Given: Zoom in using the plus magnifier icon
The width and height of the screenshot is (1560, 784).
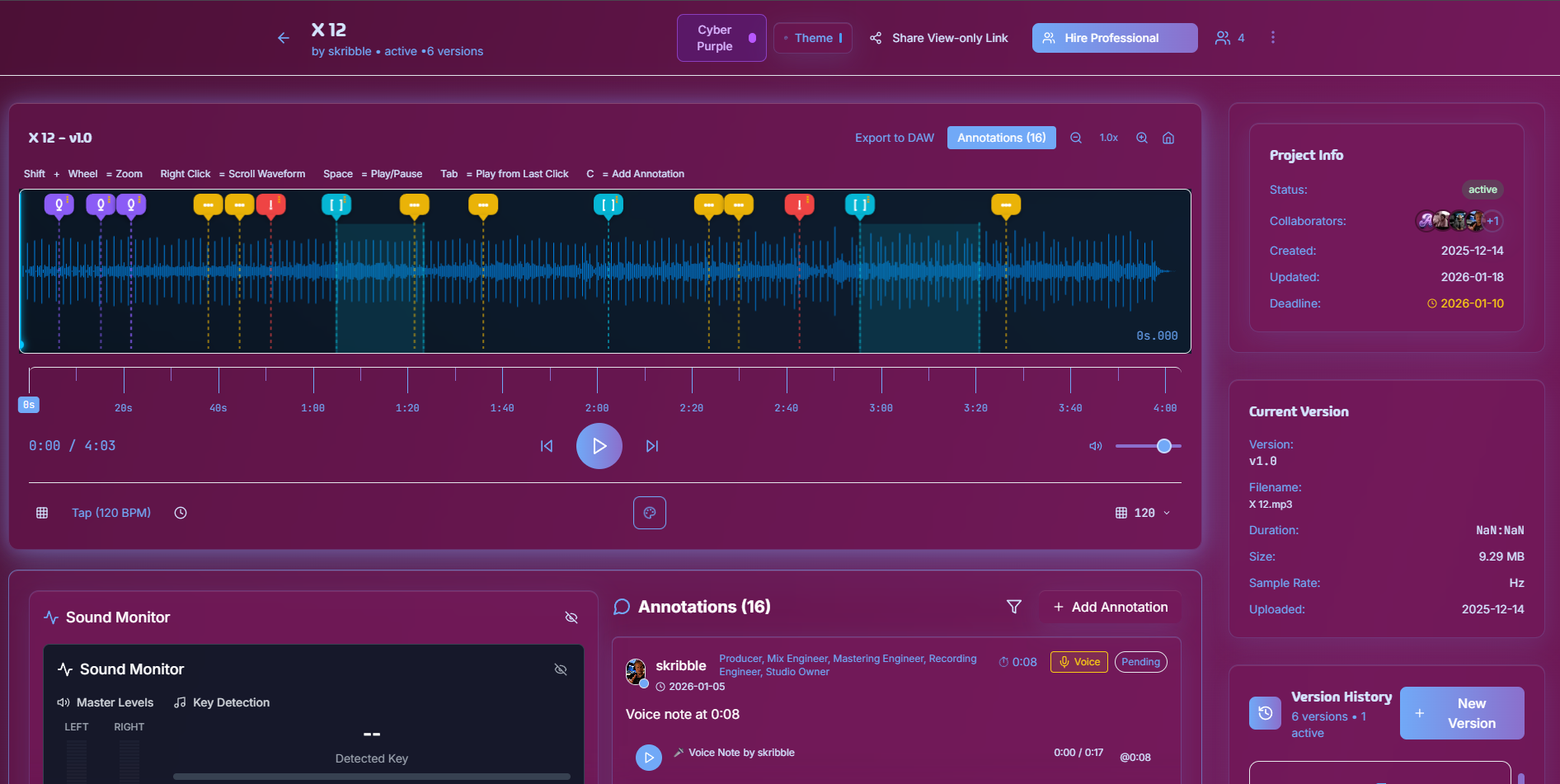Looking at the screenshot, I should coord(1142,138).
